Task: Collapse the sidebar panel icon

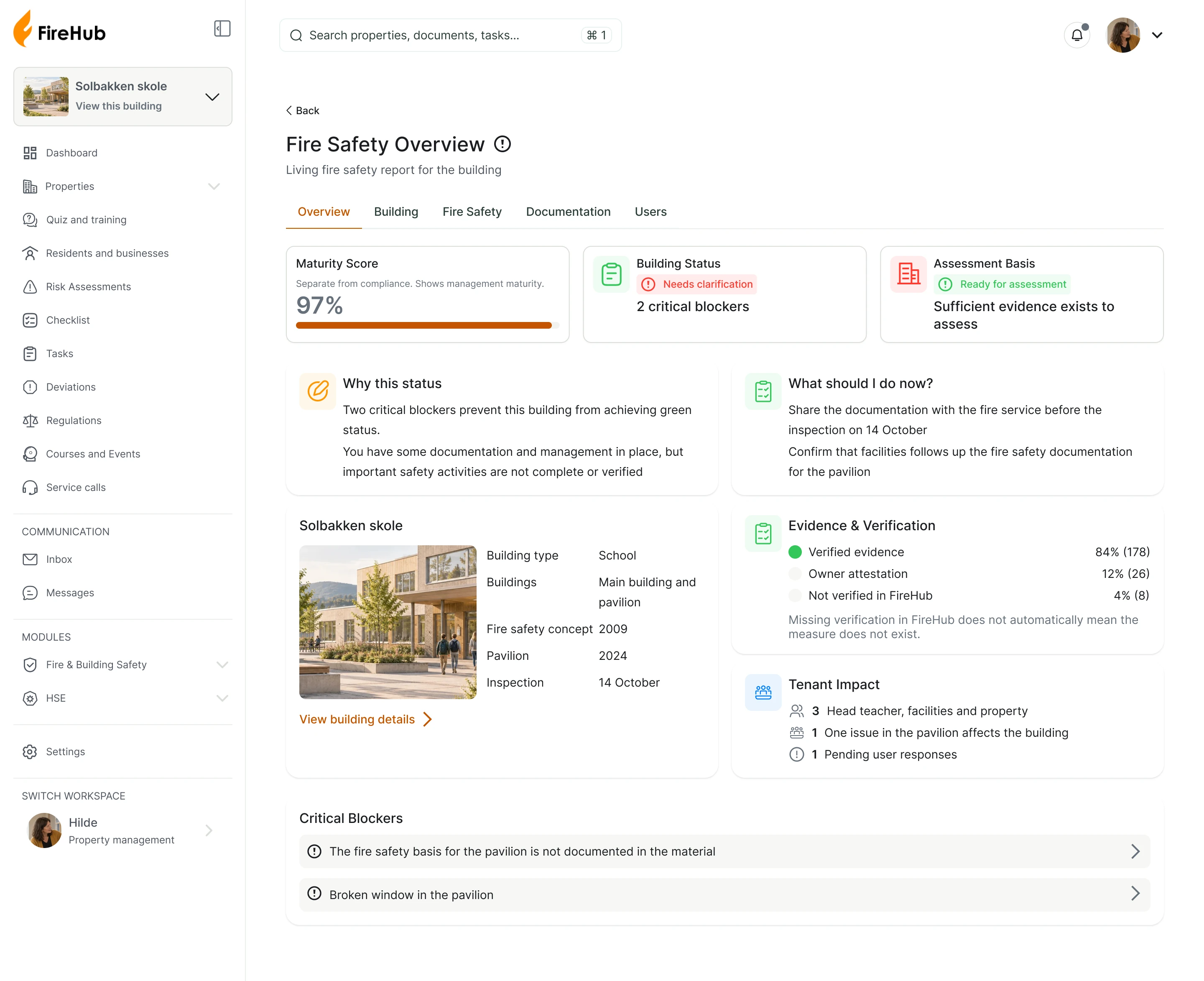Action: [x=222, y=29]
